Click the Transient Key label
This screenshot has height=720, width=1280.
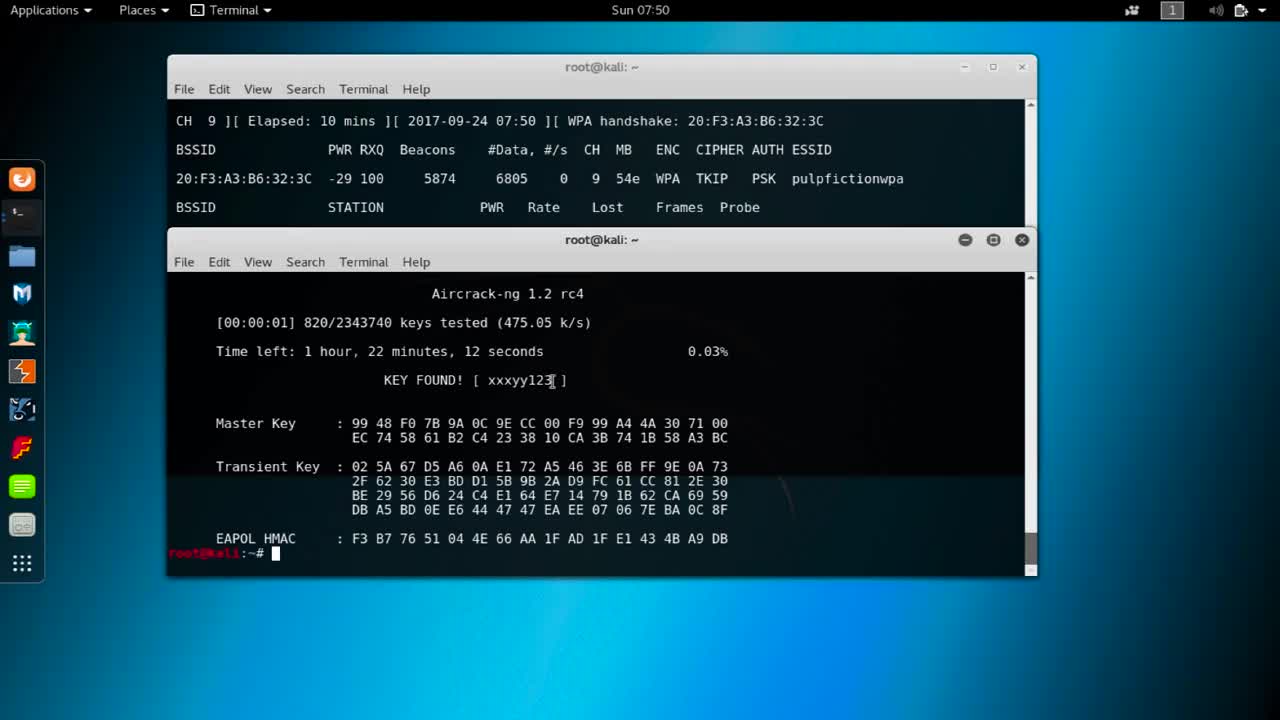coord(267,467)
